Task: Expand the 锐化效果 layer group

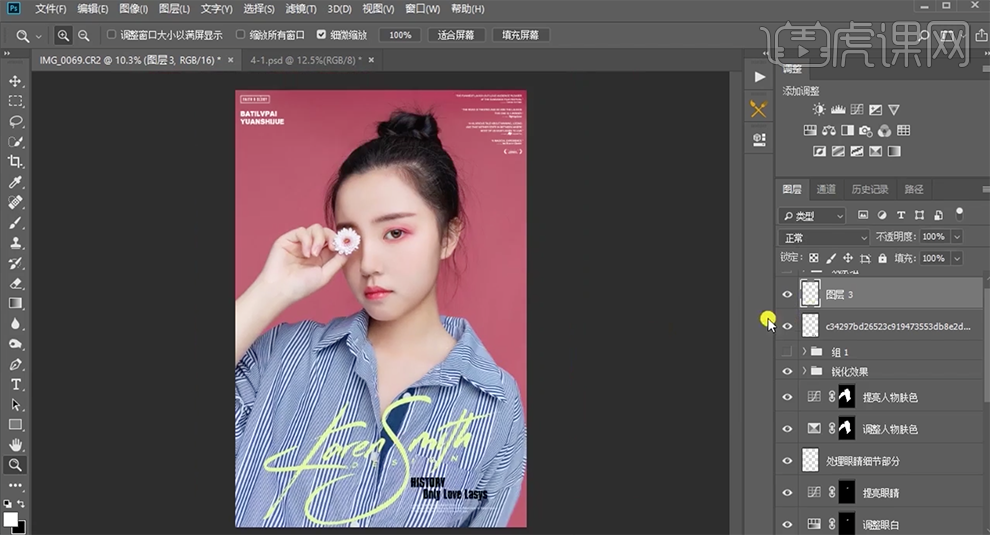Action: [x=804, y=371]
